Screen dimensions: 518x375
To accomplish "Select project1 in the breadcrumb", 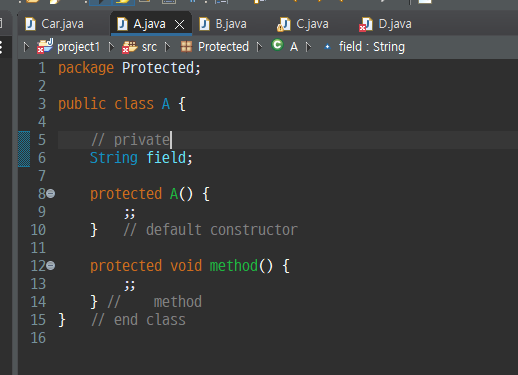I will point(78,47).
